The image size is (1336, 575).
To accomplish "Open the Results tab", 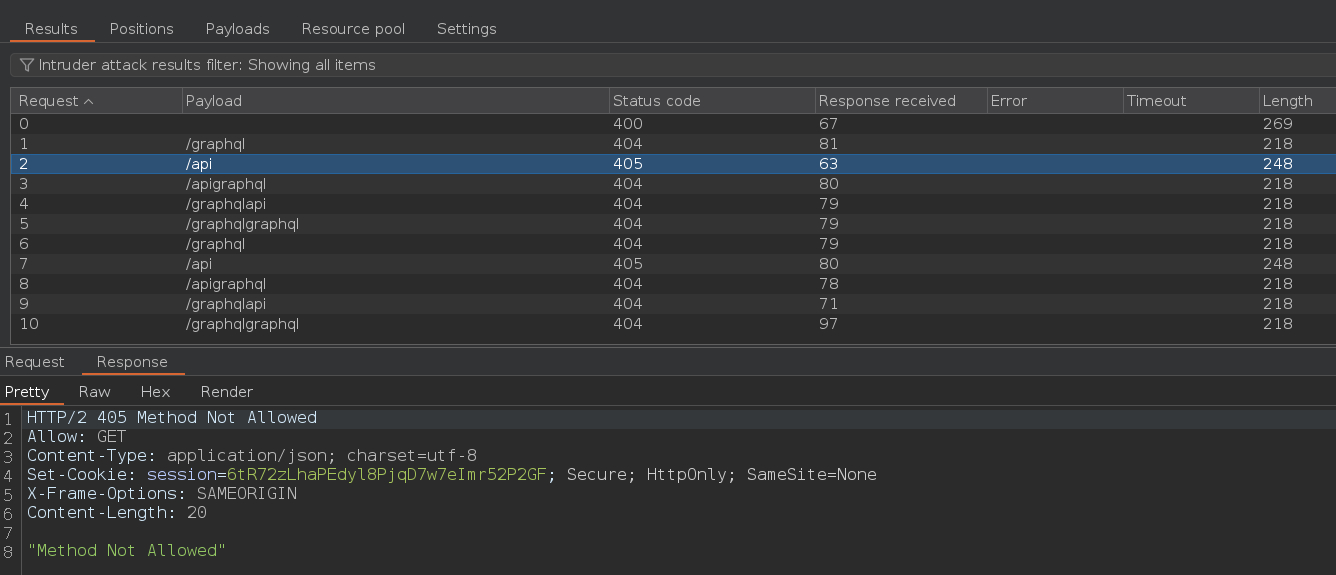I will (x=51, y=29).
